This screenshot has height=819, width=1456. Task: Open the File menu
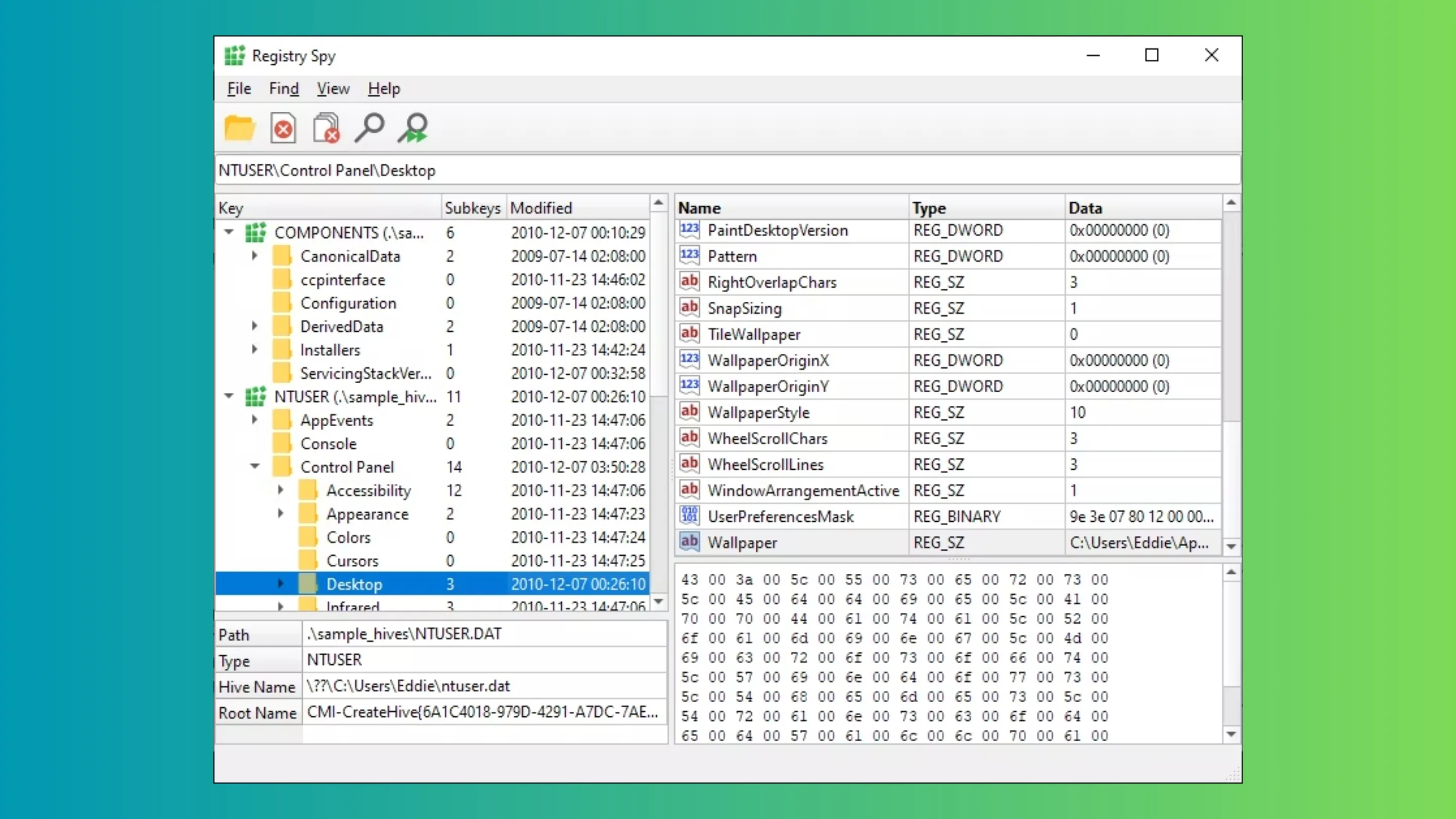239,89
